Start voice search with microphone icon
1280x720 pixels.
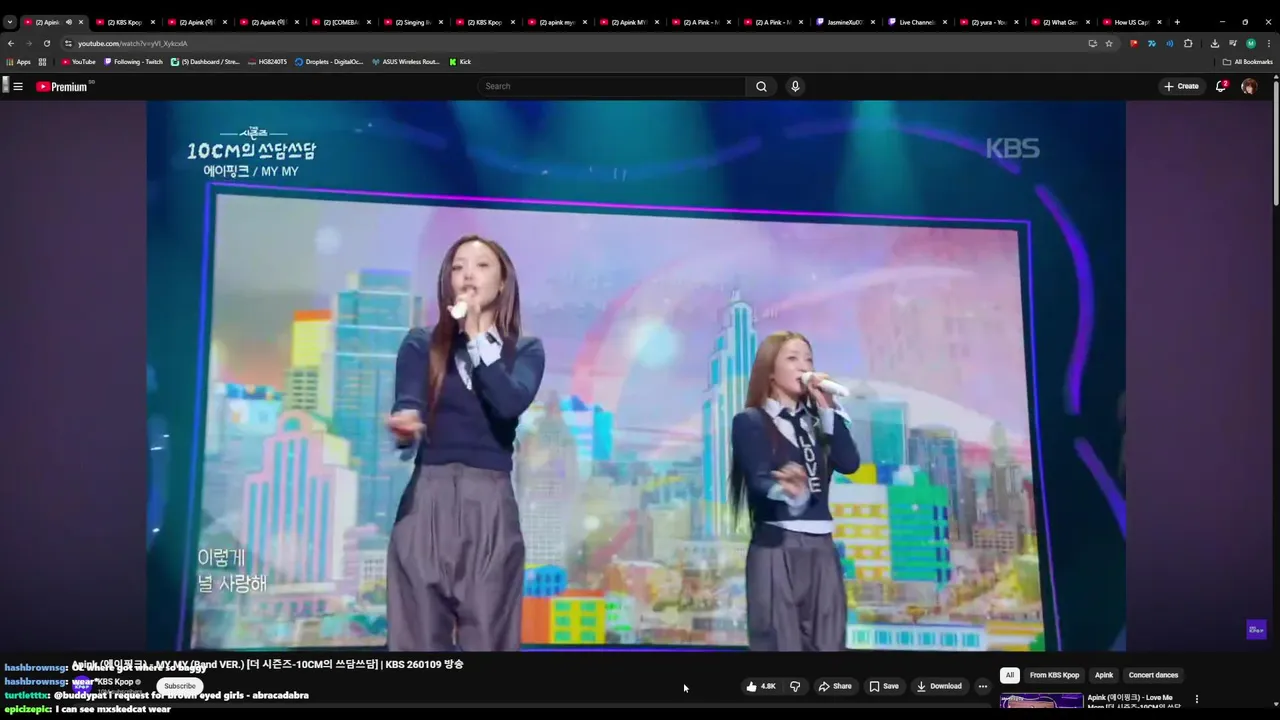click(795, 86)
